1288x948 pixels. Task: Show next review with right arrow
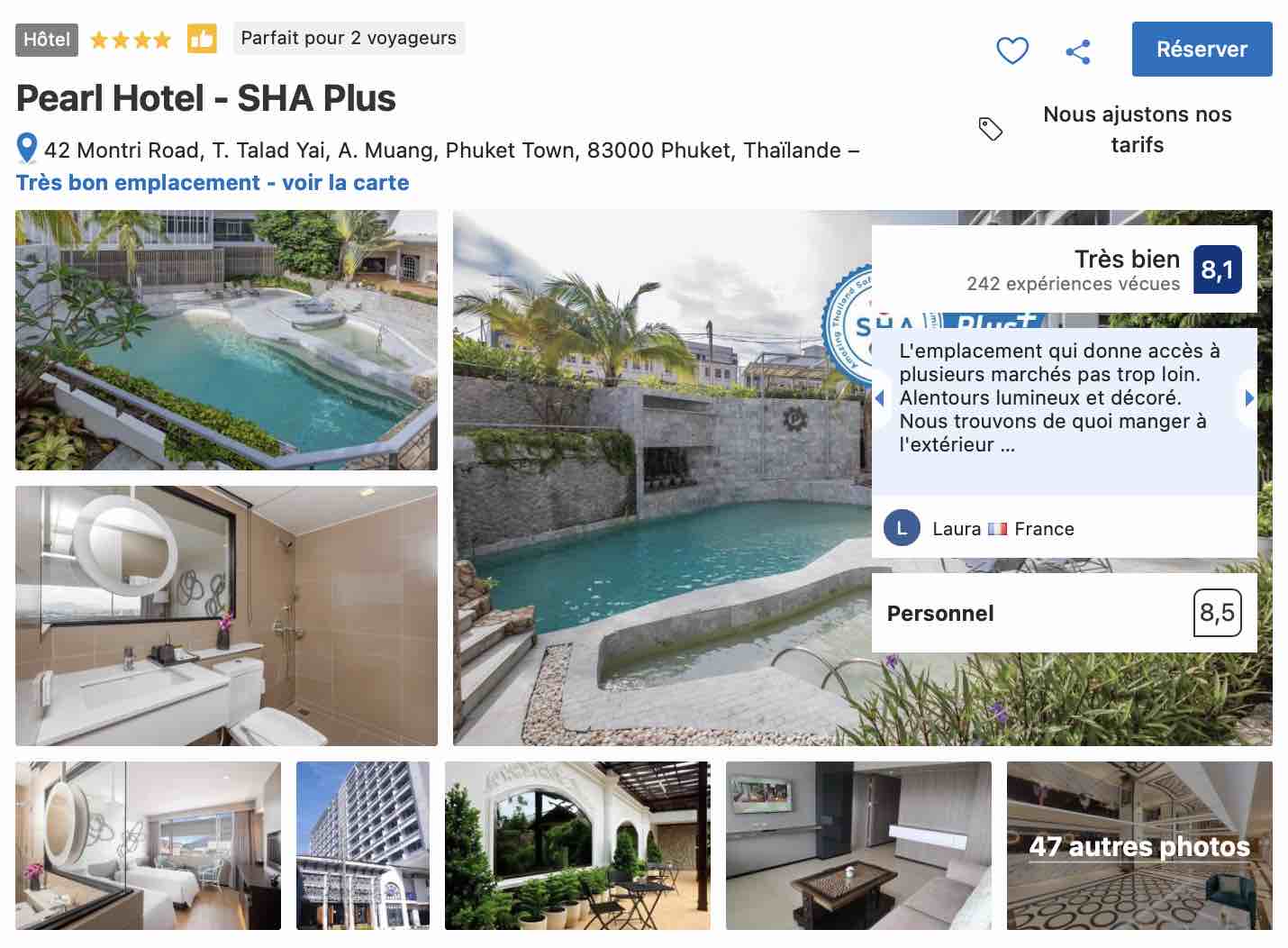click(1248, 397)
